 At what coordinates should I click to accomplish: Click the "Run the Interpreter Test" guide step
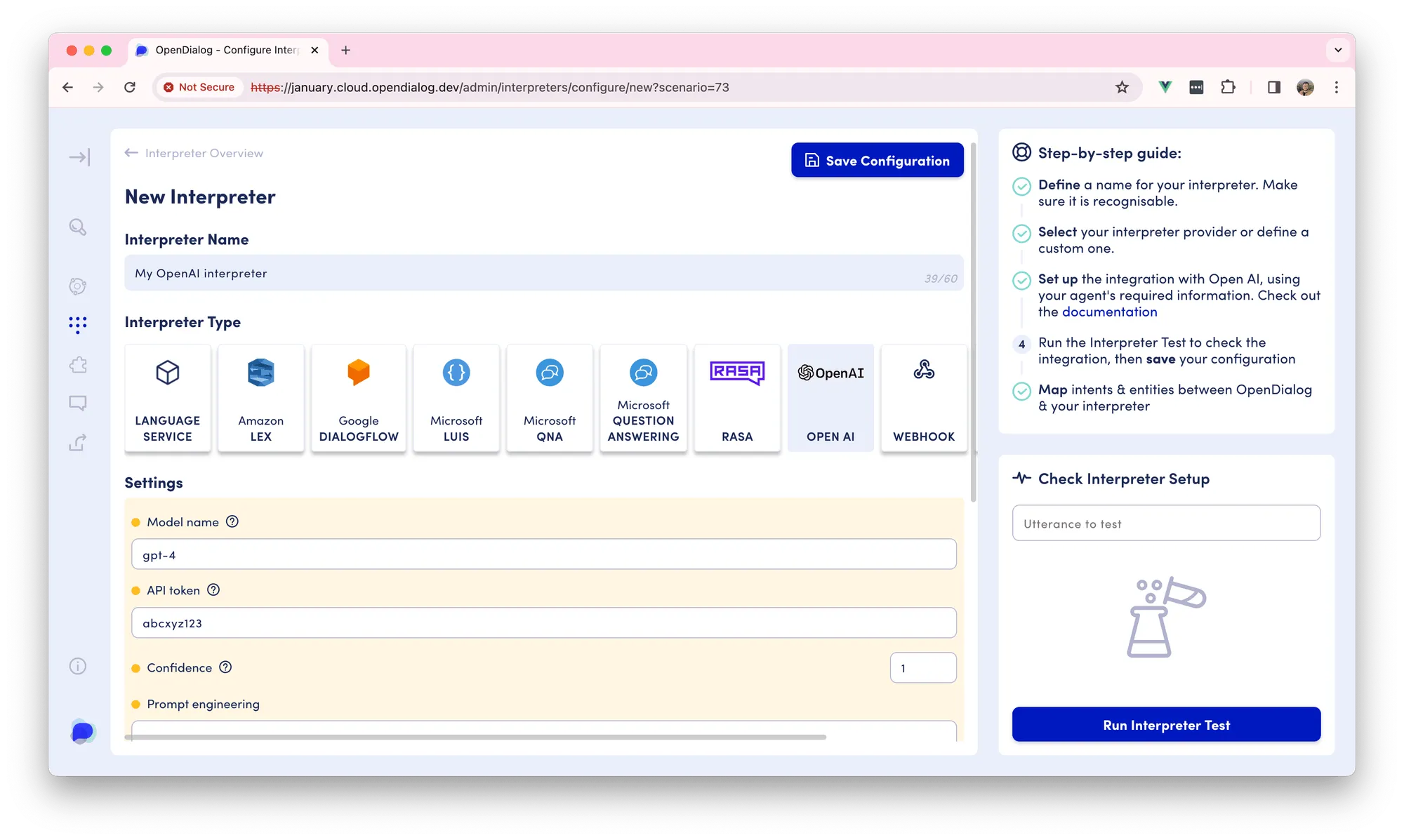(1167, 351)
